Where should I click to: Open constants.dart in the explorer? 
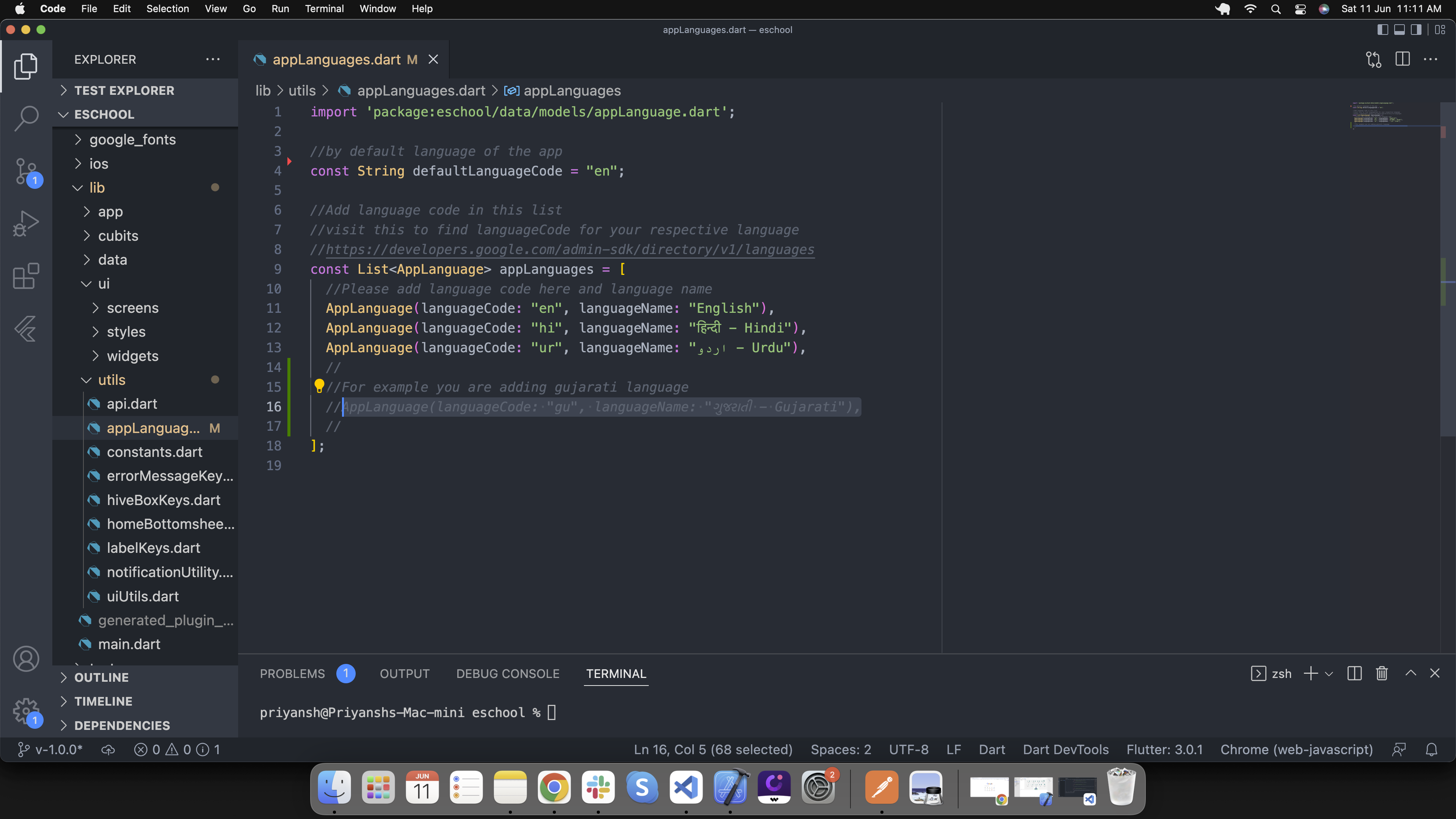coord(154,452)
